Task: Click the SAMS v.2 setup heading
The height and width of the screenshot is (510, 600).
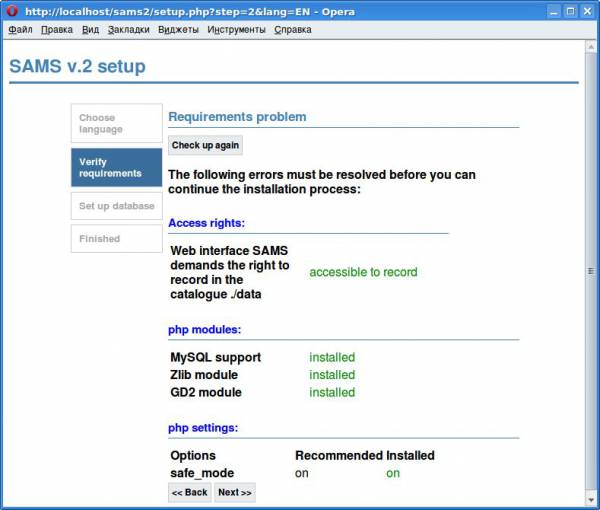Action: pyautogui.click(x=77, y=67)
